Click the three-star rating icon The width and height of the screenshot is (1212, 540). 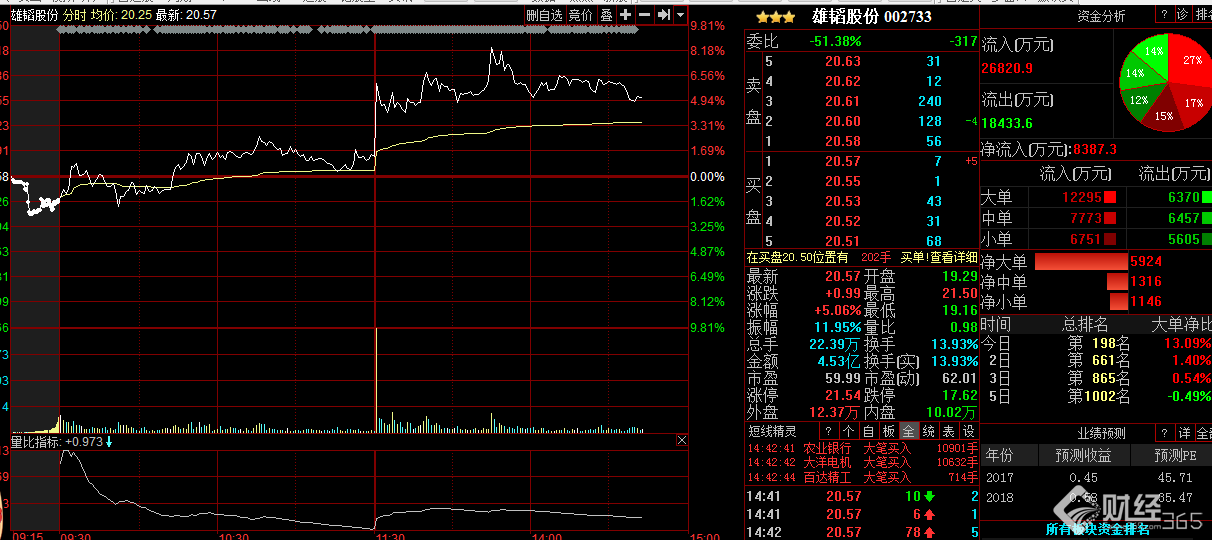(776, 17)
